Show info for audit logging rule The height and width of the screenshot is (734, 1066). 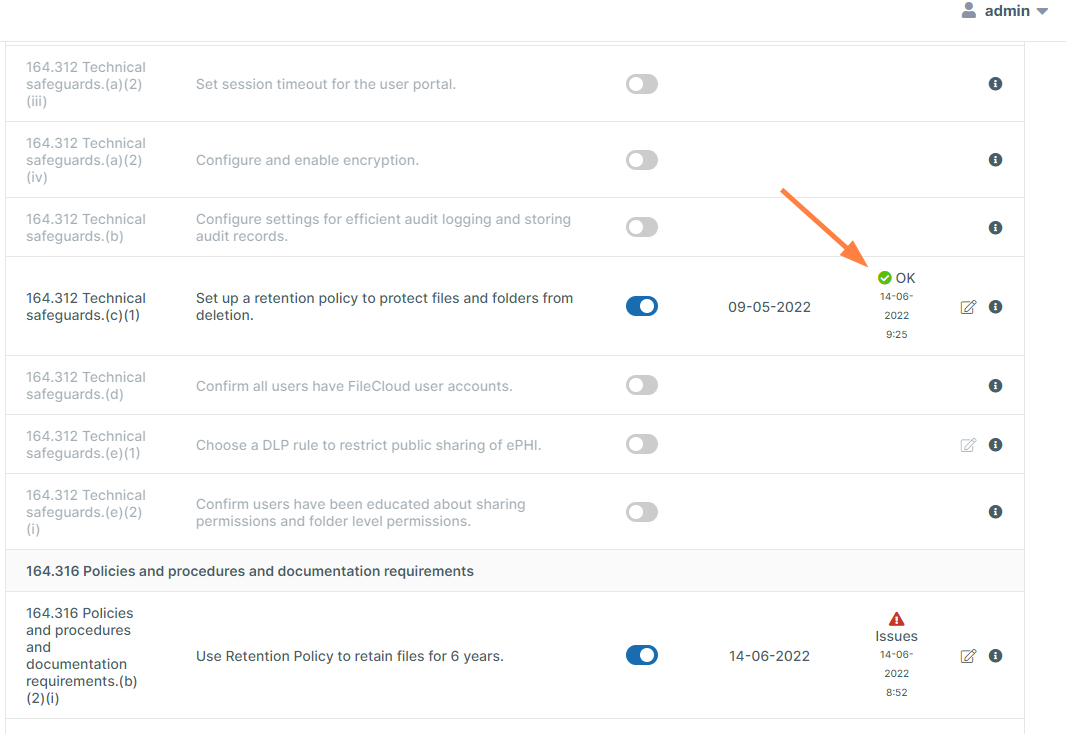click(995, 228)
